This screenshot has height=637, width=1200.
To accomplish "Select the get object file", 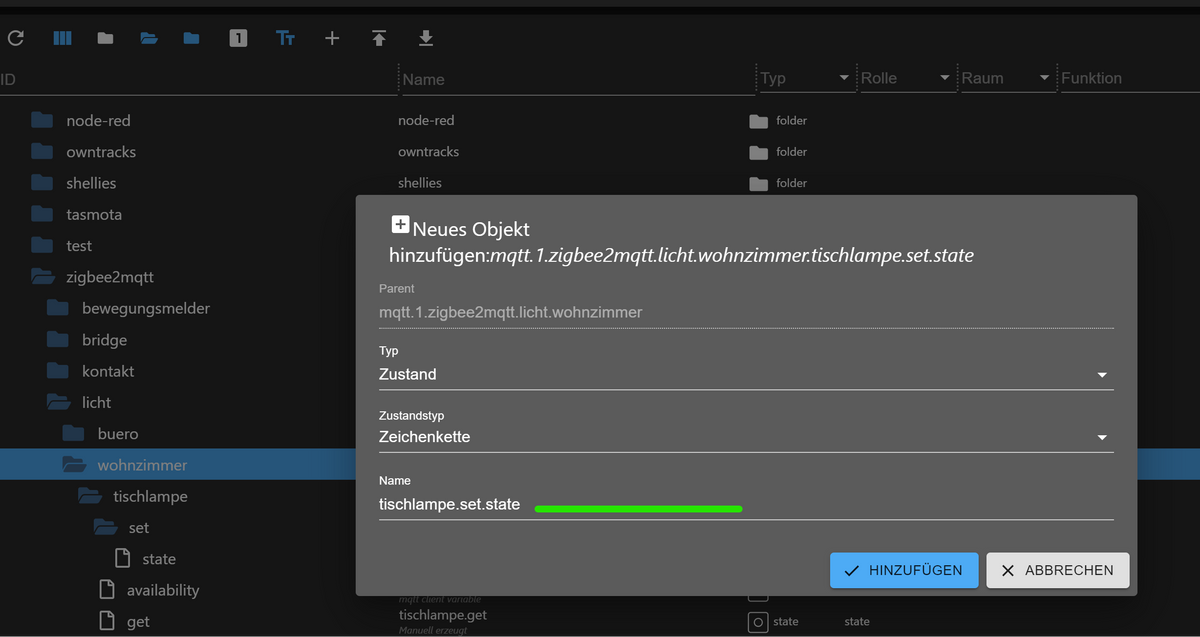I will pyautogui.click(x=138, y=621).
